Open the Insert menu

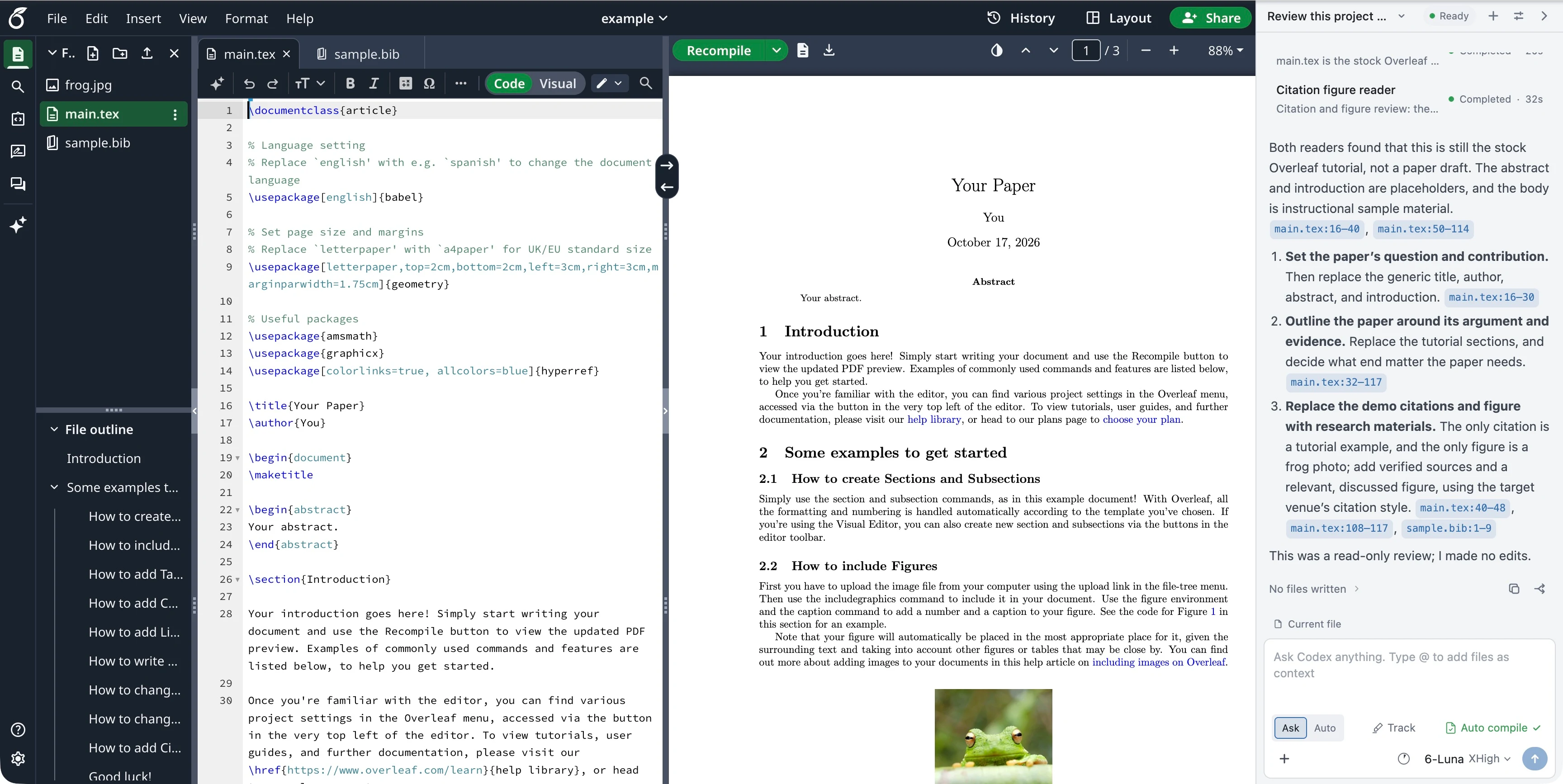[143, 18]
